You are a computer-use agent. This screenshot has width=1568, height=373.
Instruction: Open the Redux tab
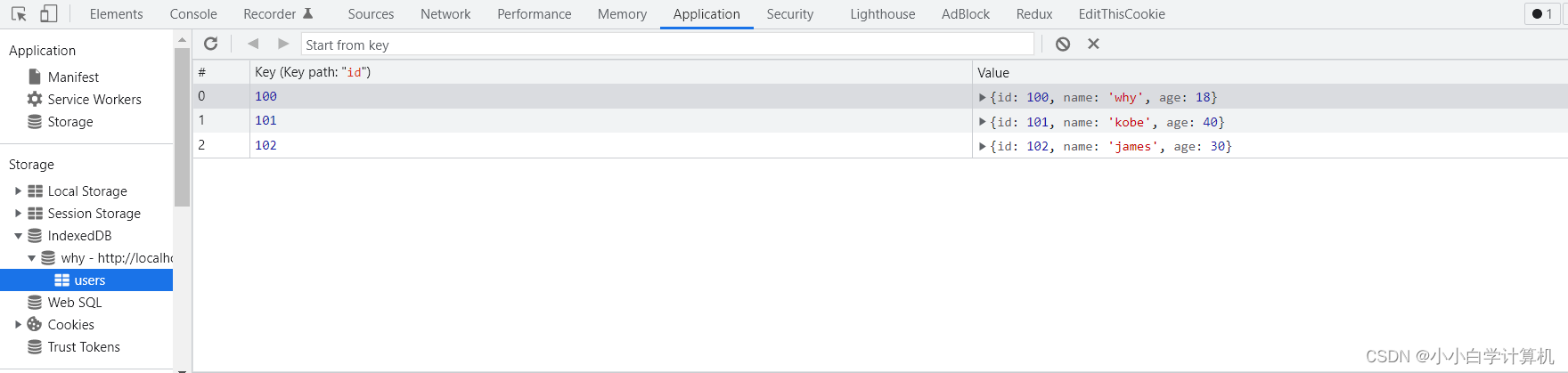click(x=1034, y=14)
